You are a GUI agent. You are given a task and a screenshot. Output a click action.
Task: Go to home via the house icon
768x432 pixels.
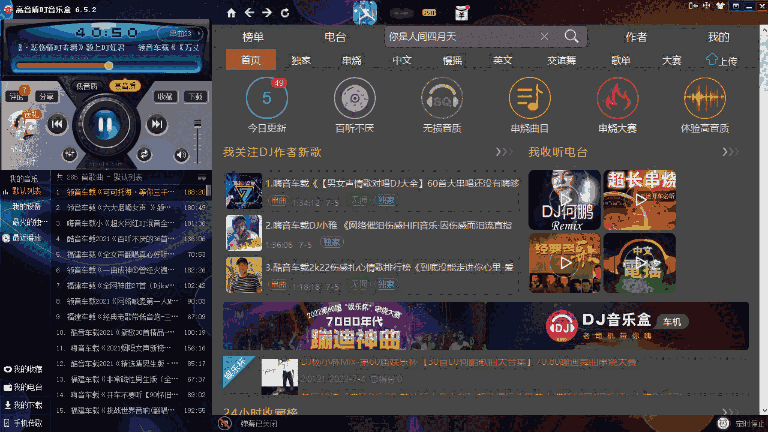tap(231, 13)
